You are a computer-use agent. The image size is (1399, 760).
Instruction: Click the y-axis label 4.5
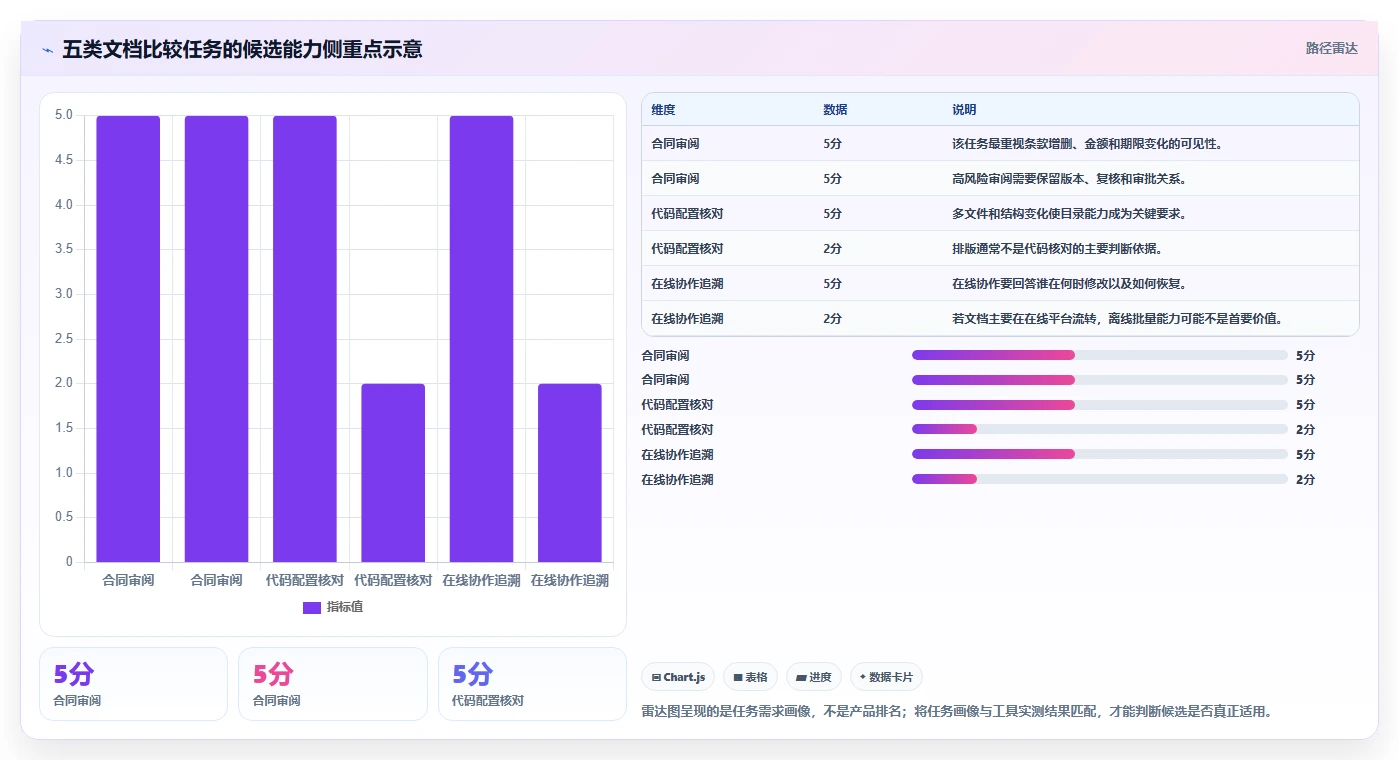pos(63,160)
